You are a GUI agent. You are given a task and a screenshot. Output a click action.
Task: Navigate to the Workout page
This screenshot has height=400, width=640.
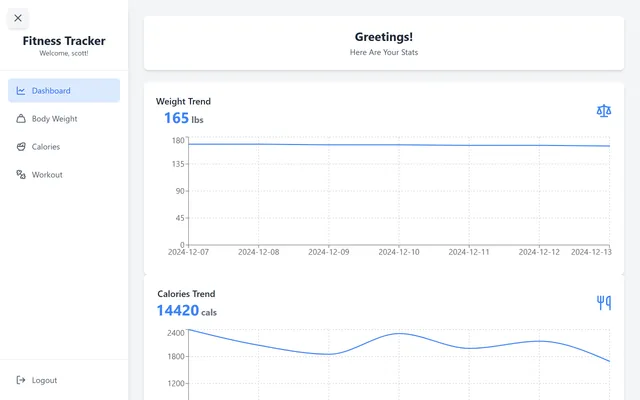64,175
